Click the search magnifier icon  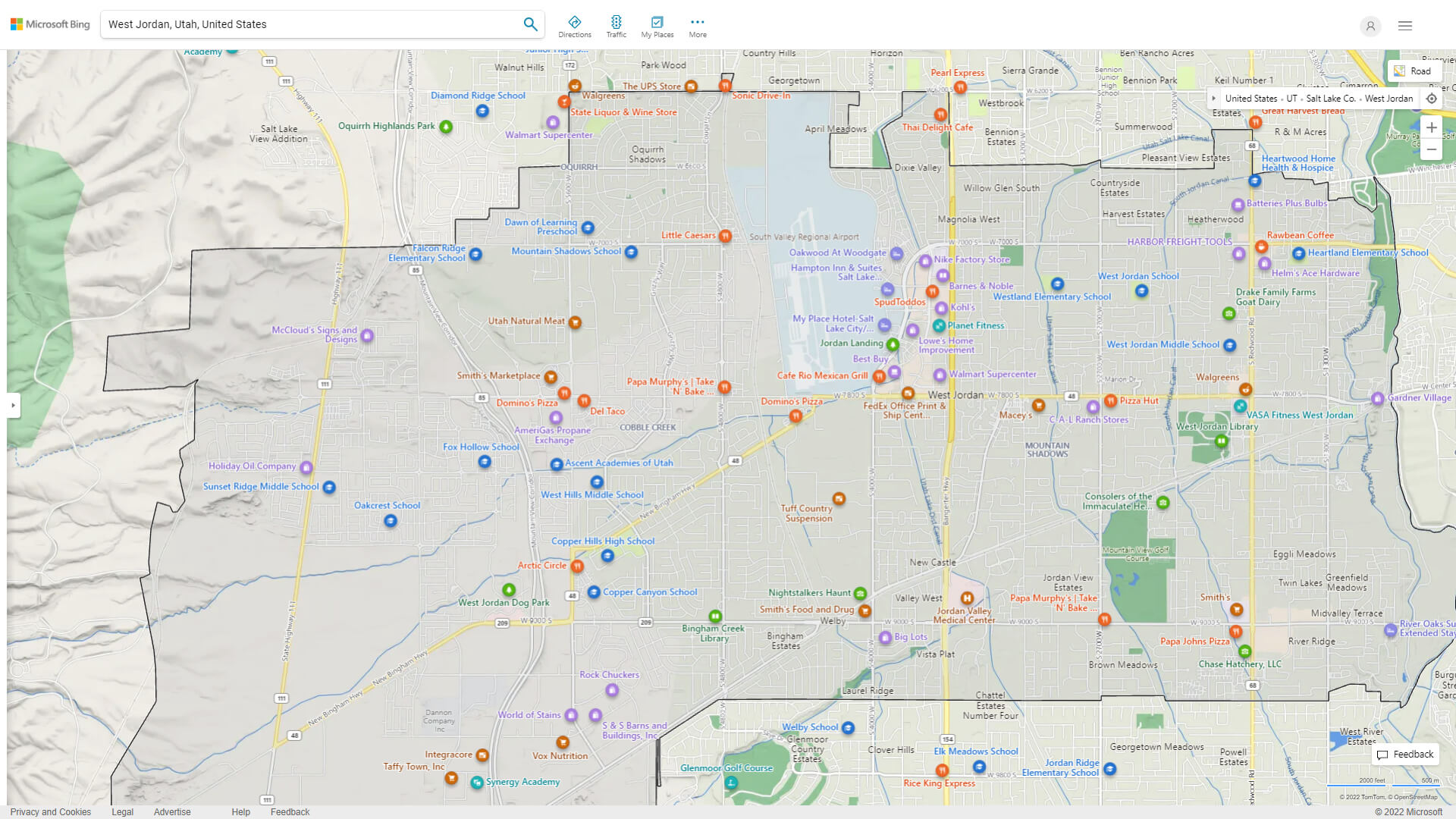pyautogui.click(x=530, y=24)
